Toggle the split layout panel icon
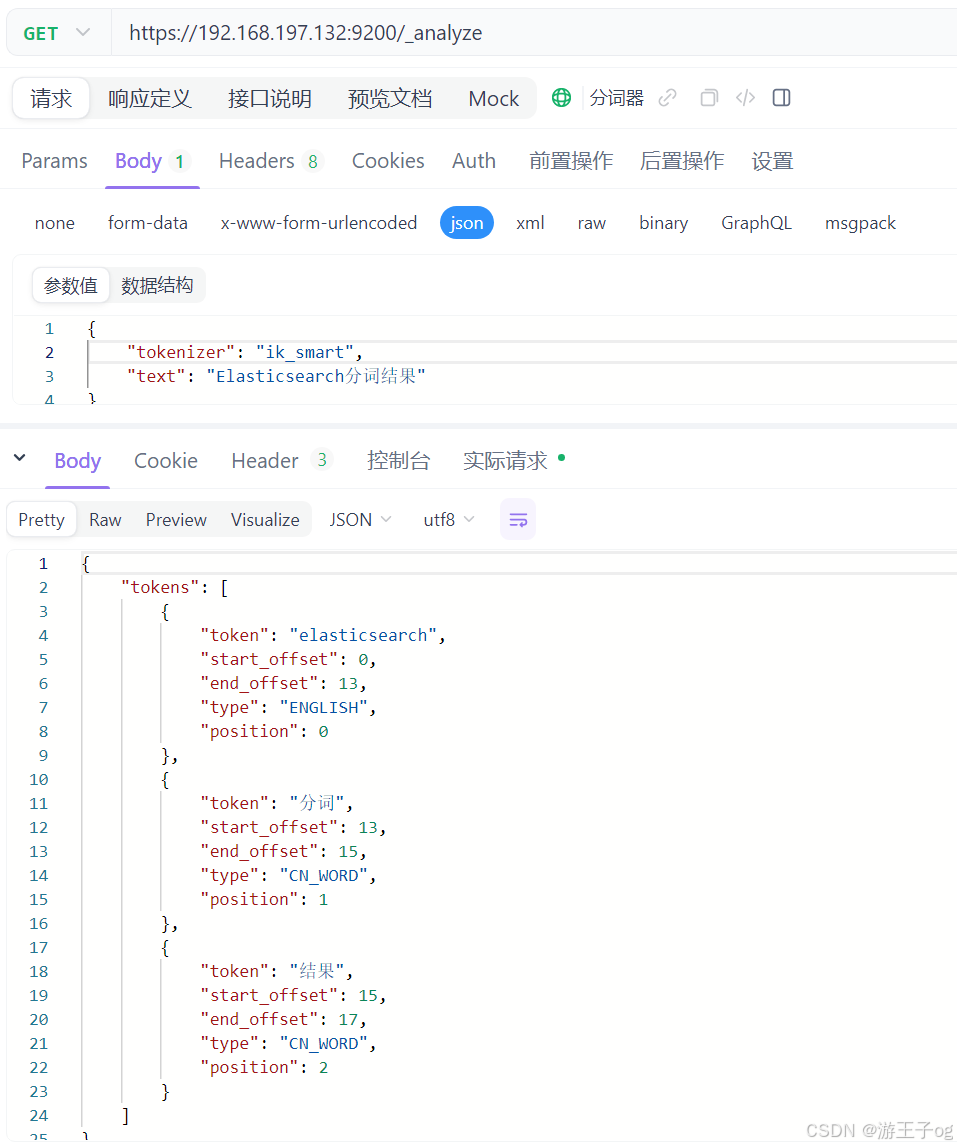 point(781,97)
